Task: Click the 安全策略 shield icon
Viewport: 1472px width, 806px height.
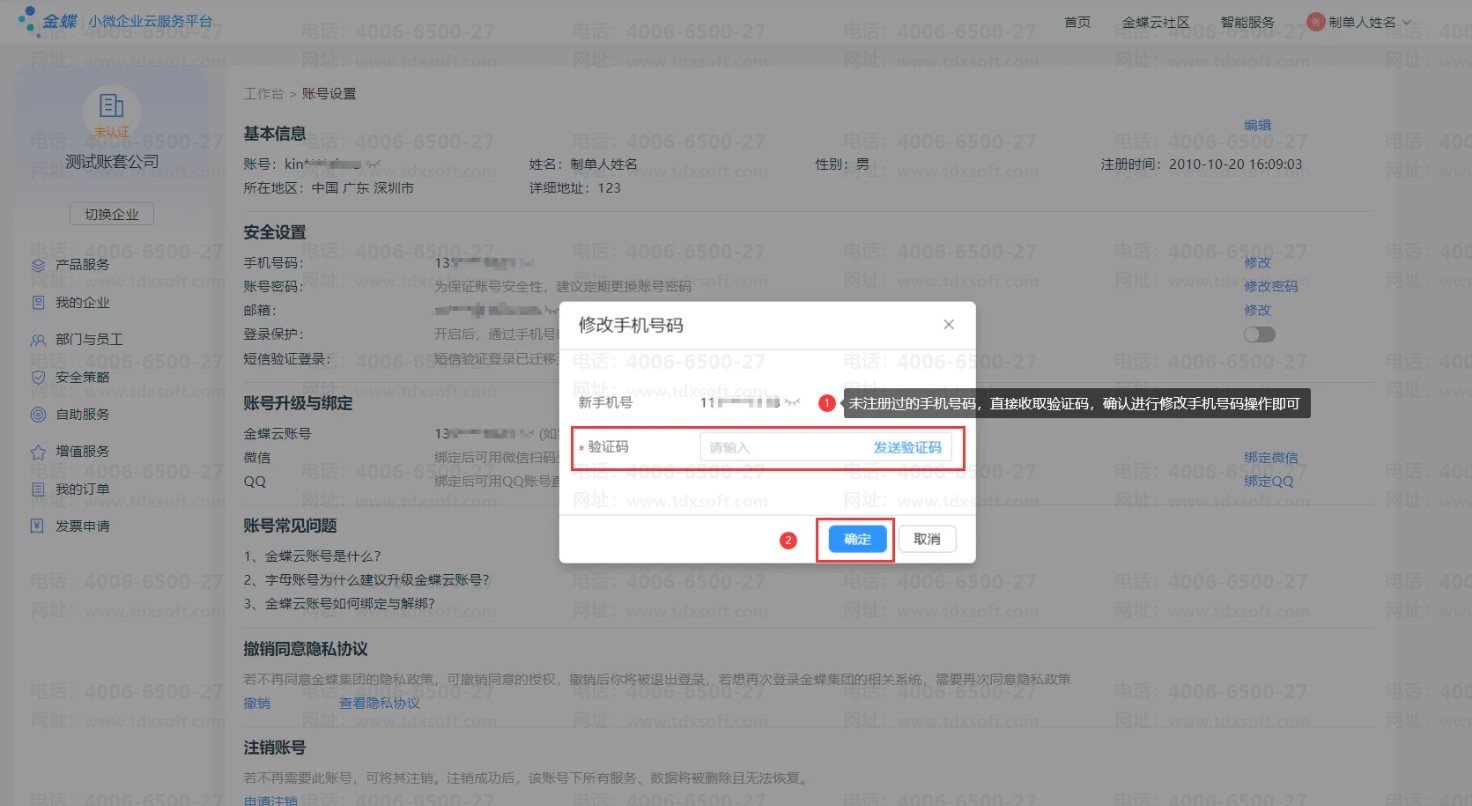Action: 38,377
